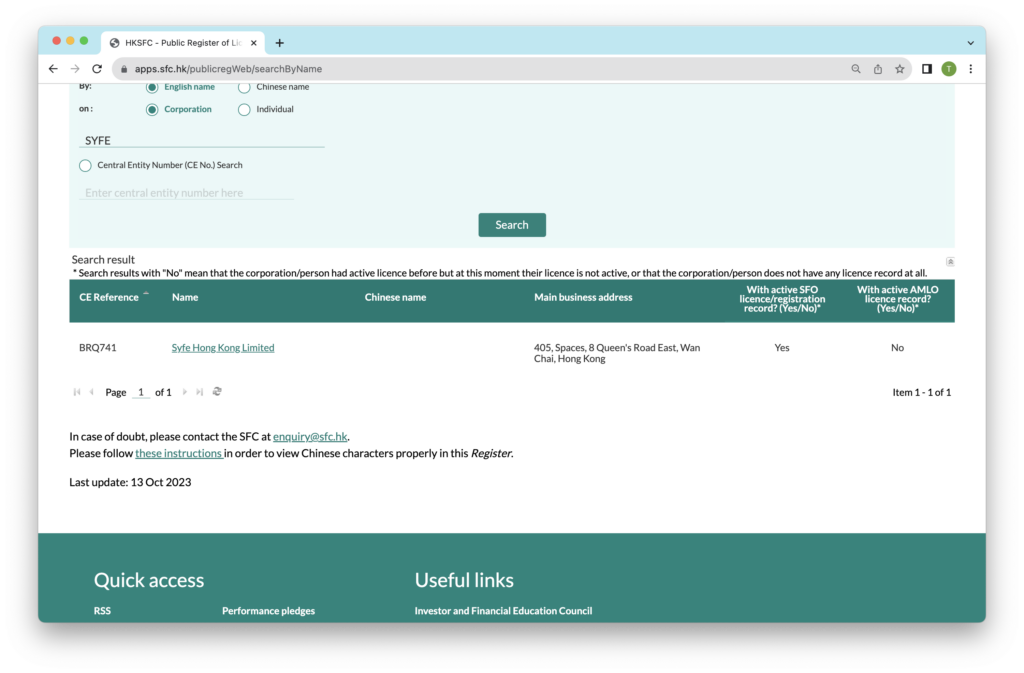The width and height of the screenshot is (1024, 673).
Task: Expand the tab search chevron
Action: tap(970, 43)
